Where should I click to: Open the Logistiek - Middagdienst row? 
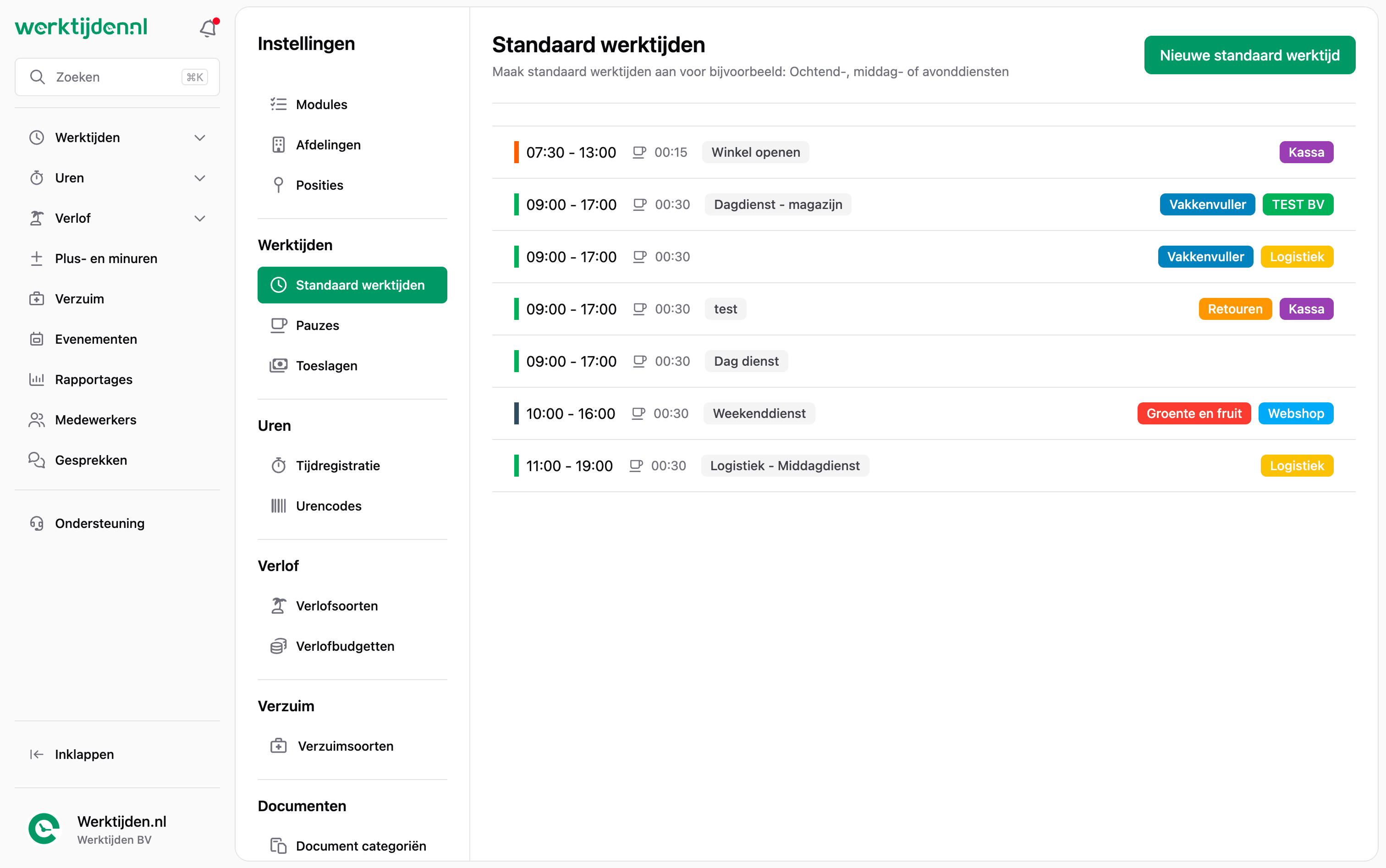pyautogui.click(x=924, y=466)
